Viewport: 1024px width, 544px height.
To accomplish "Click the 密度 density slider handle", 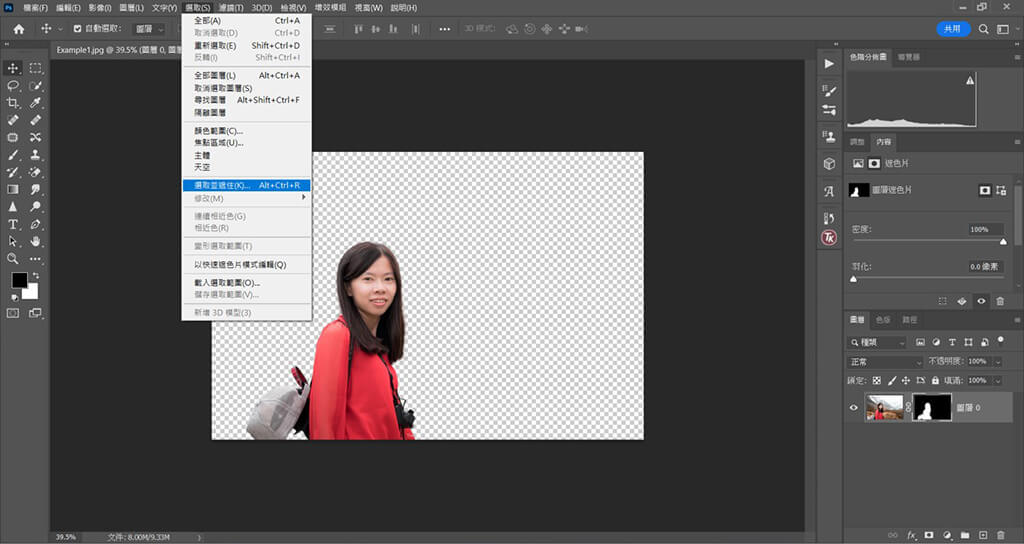I will (1003, 242).
